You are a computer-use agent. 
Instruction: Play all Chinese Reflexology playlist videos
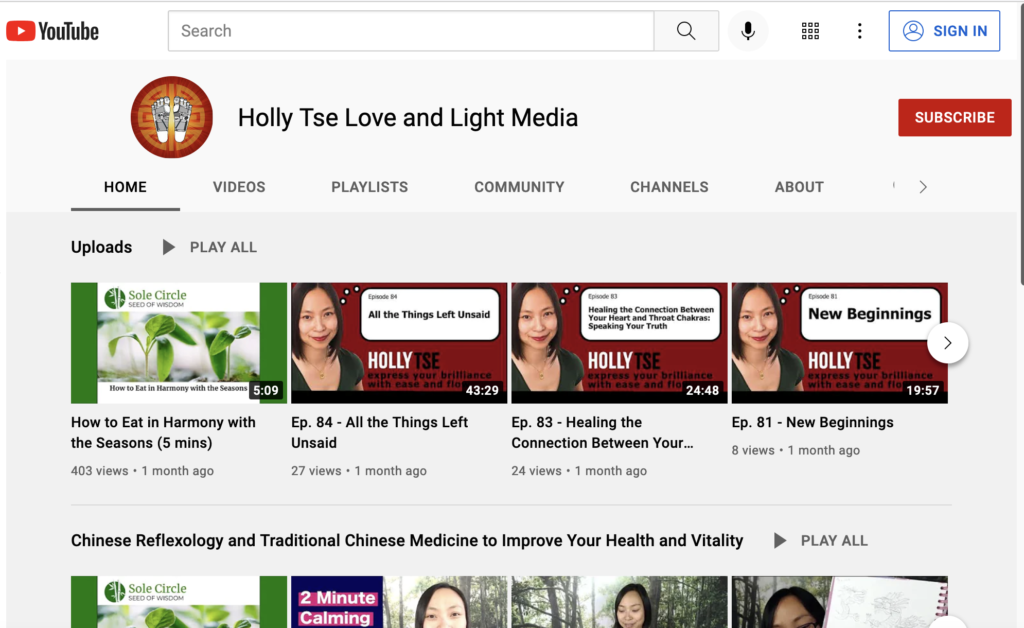click(x=821, y=541)
